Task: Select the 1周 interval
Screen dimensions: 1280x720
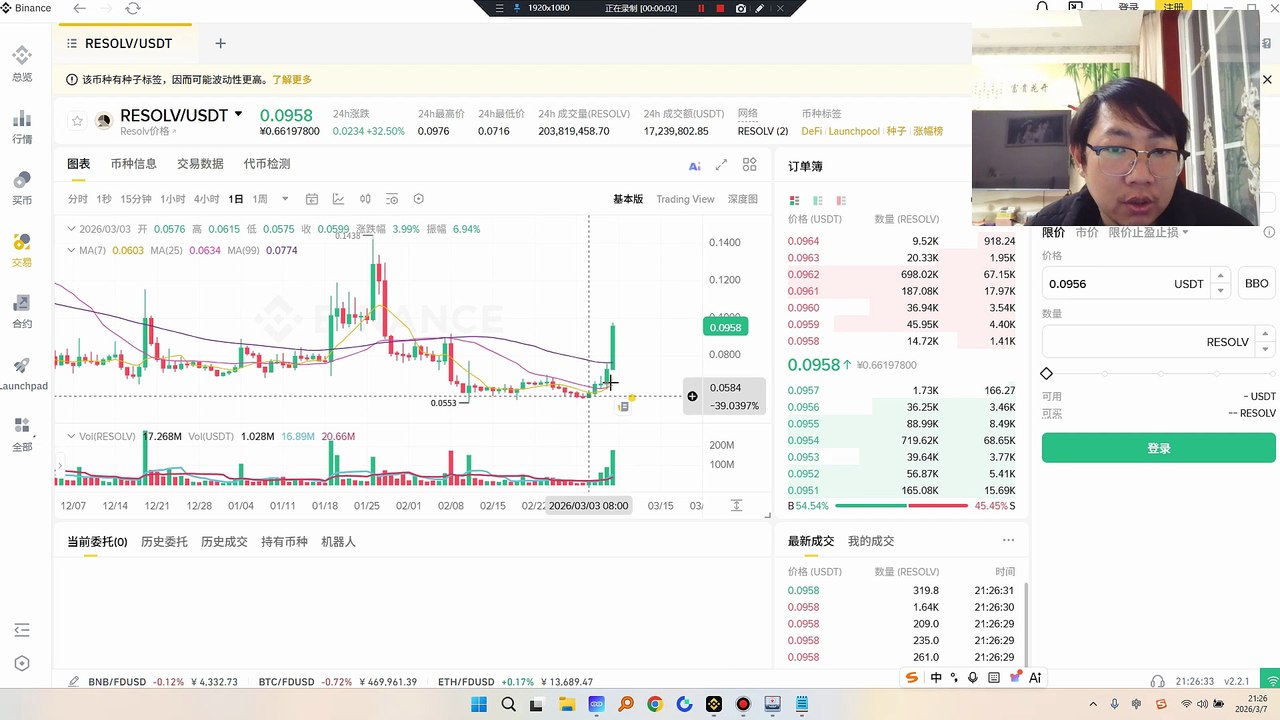Action: tap(260, 199)
